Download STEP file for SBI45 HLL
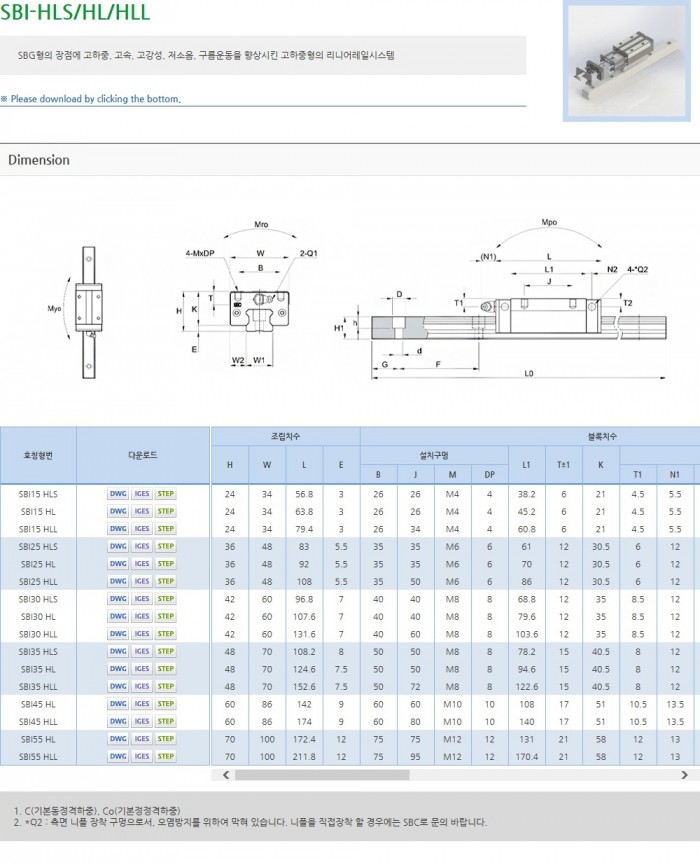The width and height of the screenshot is (700, 865). click(x=165, y=722)
